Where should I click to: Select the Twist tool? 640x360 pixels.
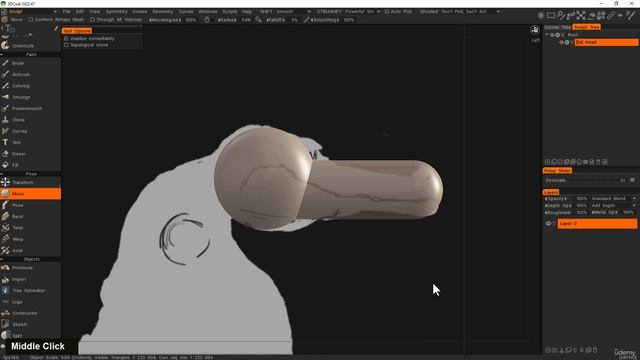(x=31, y=228)
